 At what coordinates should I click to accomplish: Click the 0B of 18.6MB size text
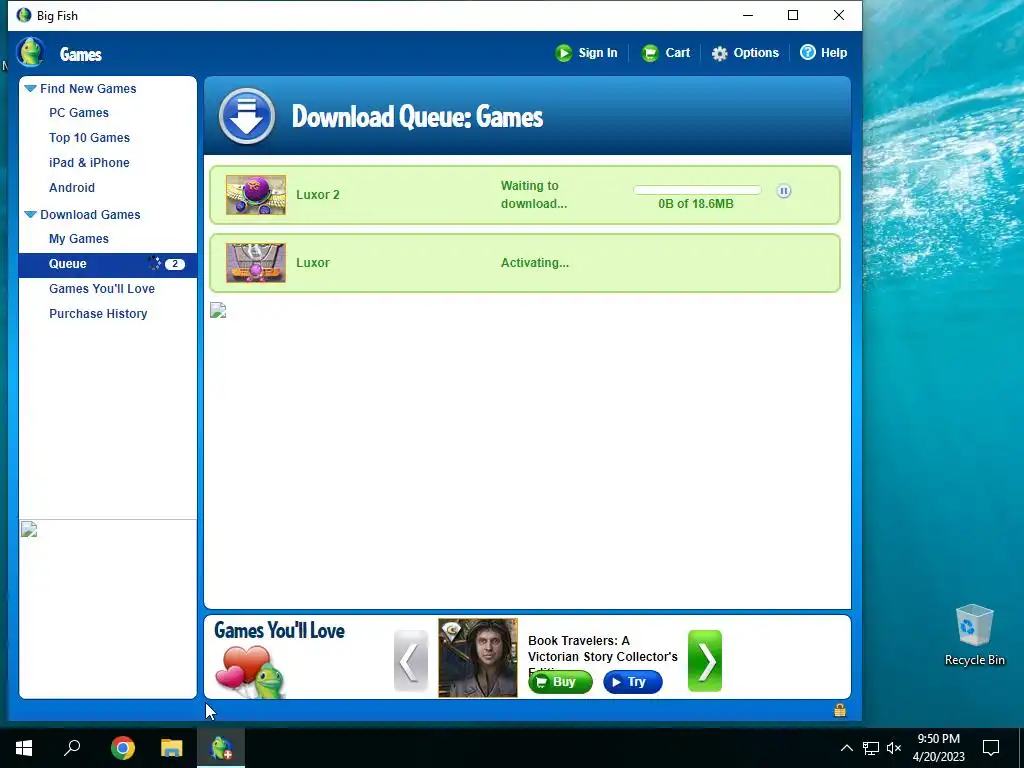(696, 204)
